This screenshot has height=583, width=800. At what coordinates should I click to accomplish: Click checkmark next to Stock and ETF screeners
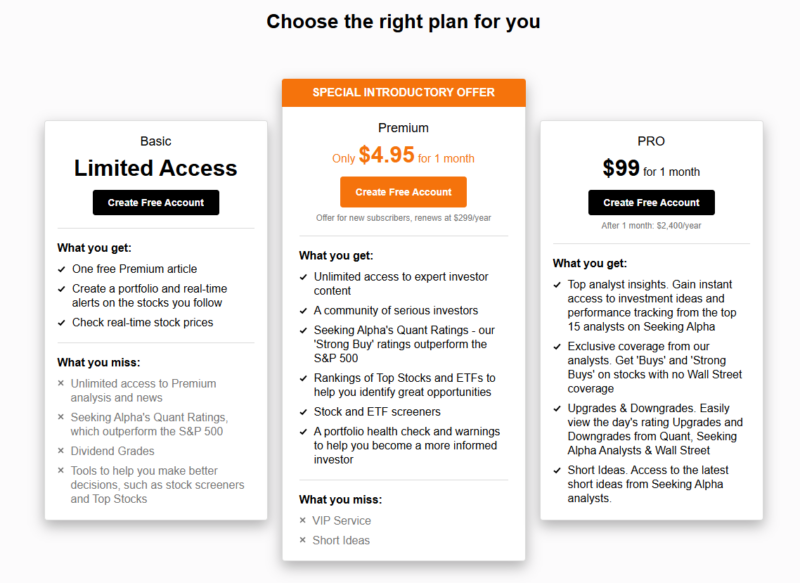(304, 412)
